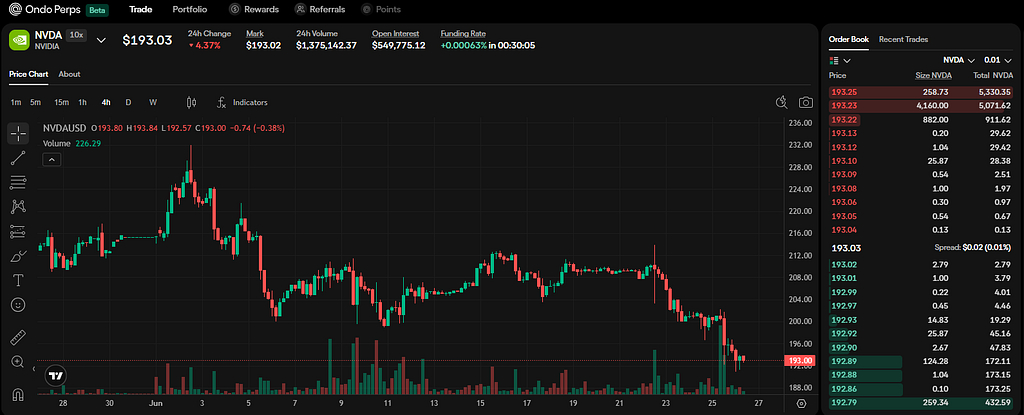
Task: Collapse the volume indicator legend arrow
Action: pyautogui.click(x=52, y=159)
